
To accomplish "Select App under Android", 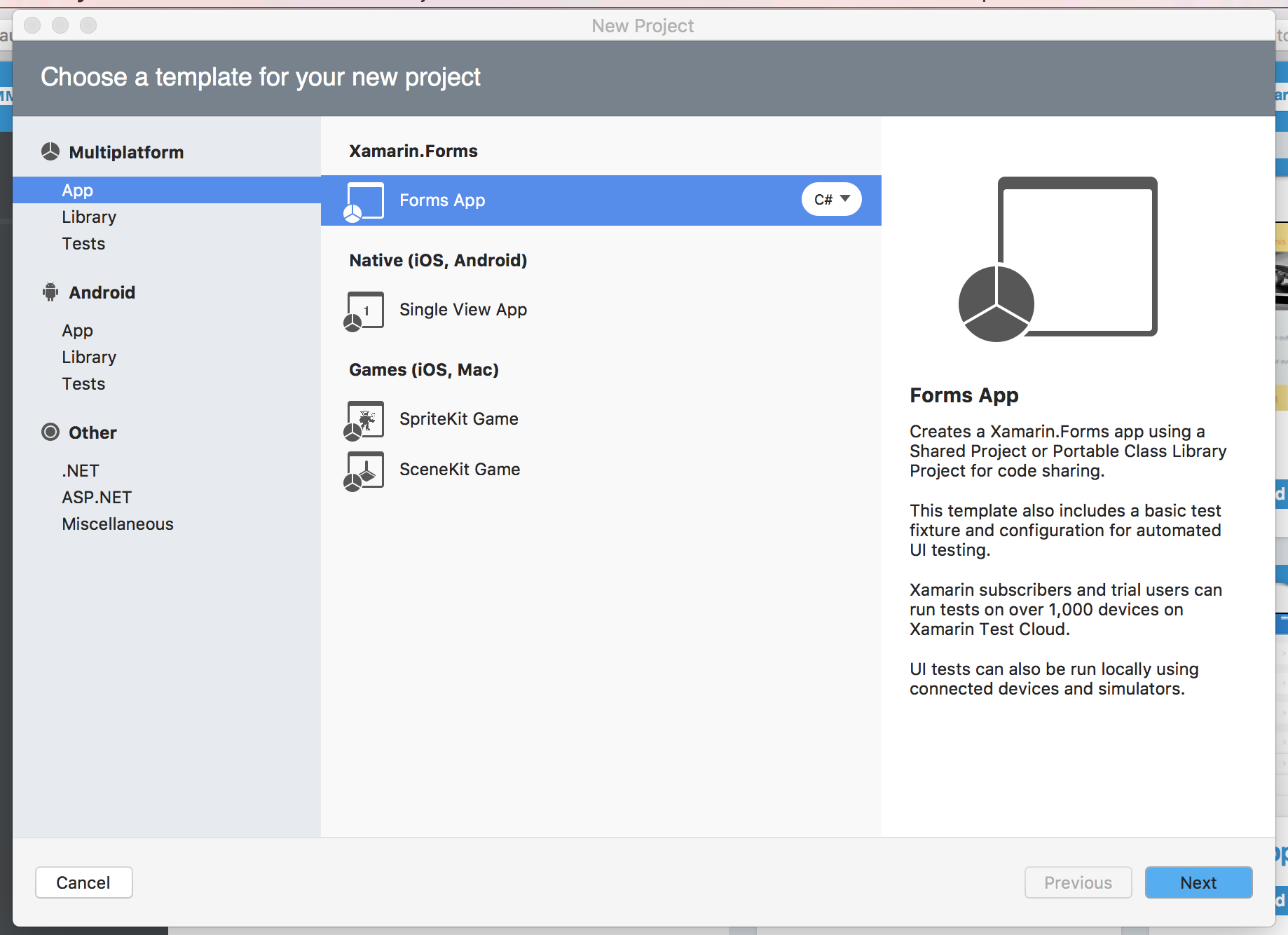I will [77, 330].
